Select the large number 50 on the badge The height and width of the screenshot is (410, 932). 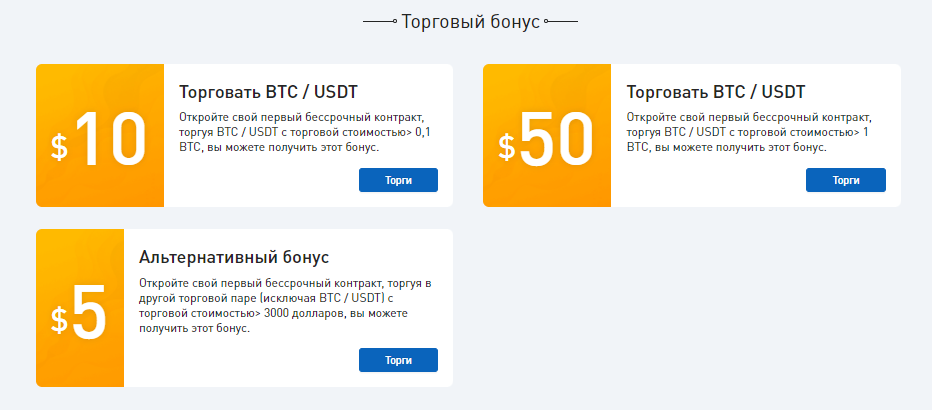point(557,140)
